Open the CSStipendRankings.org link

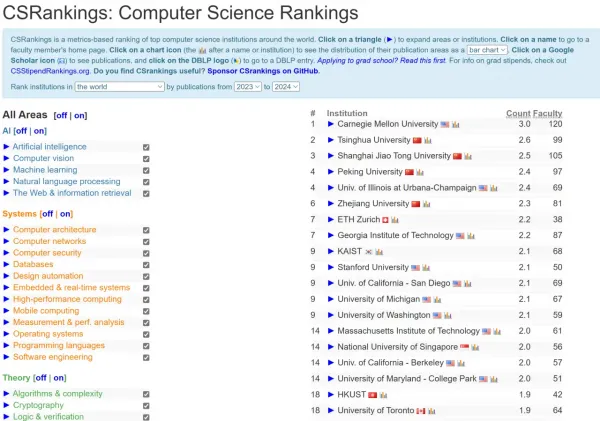(50, 71)
